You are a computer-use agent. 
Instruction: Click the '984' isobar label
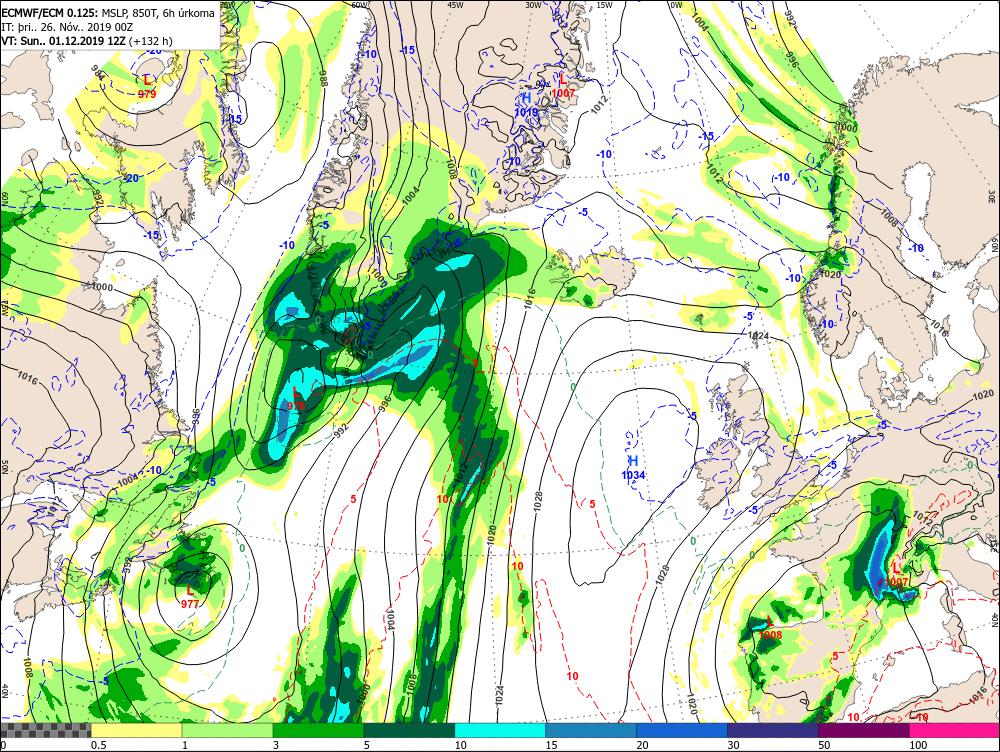98,72
